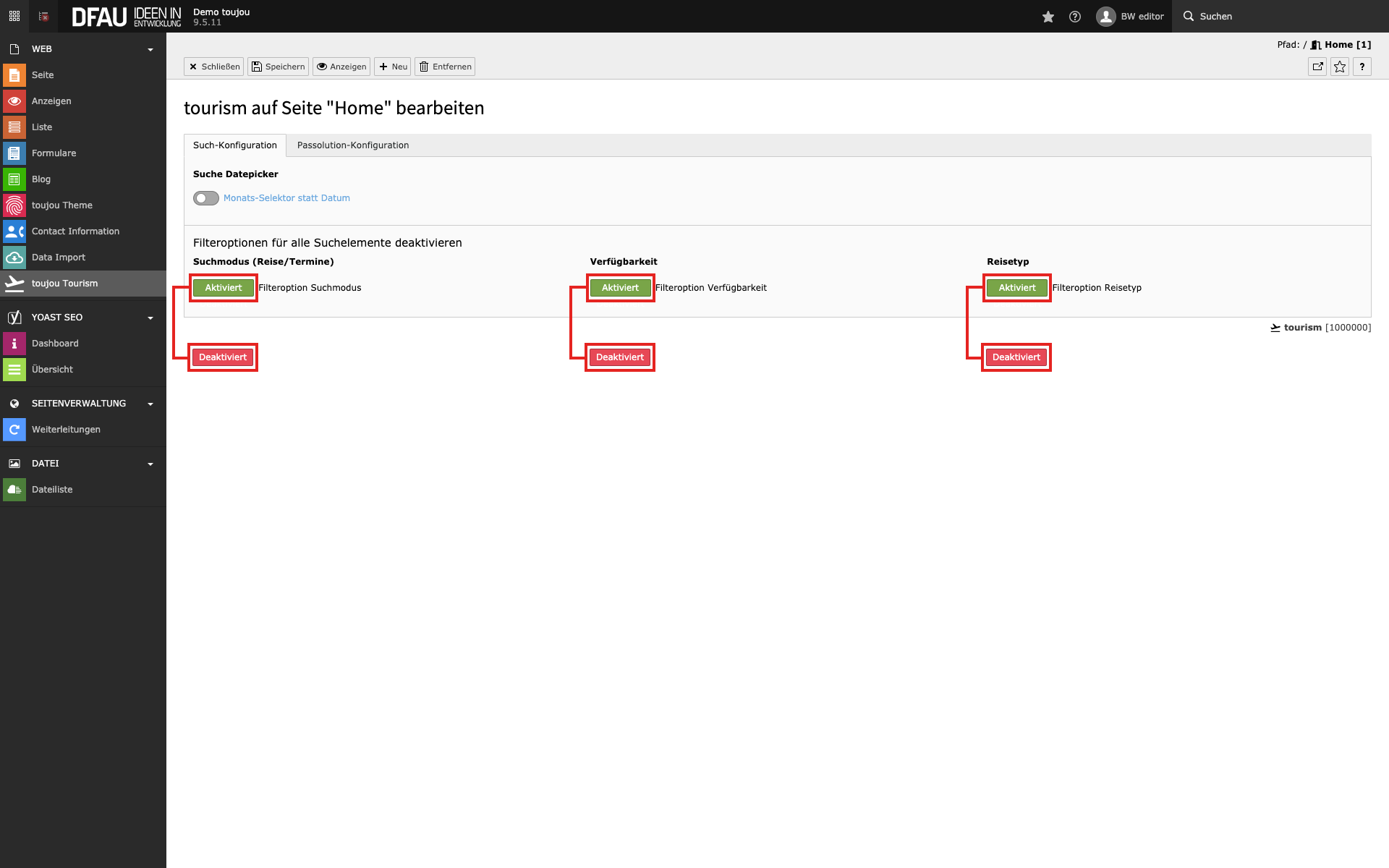Open Weiterleitungen redirects module icon
This screenshot has height=868, width=1389.
pos(14,430)
